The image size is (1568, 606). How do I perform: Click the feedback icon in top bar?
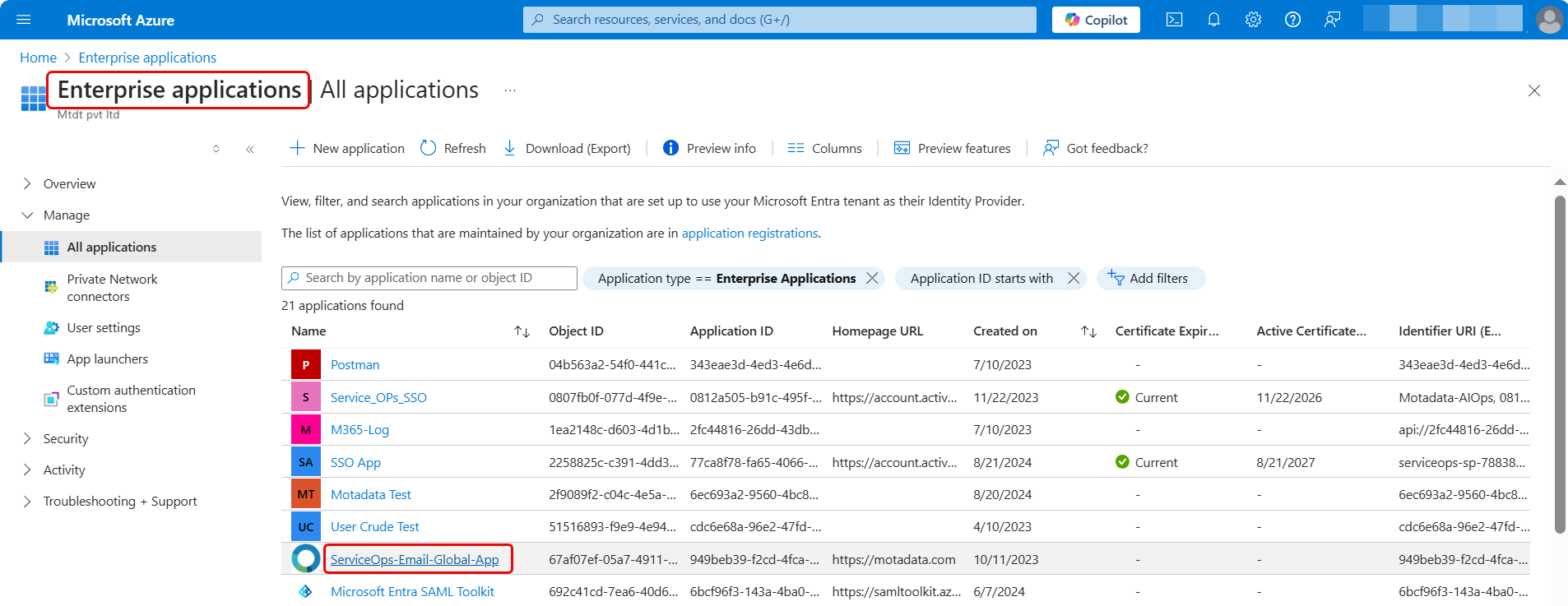[x=1332, y=20]
